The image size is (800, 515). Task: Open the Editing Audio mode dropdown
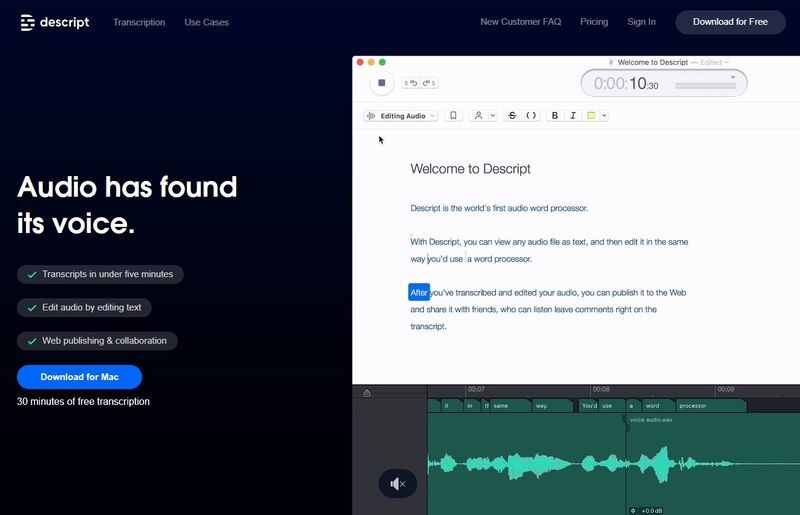(x=402, y=116)
